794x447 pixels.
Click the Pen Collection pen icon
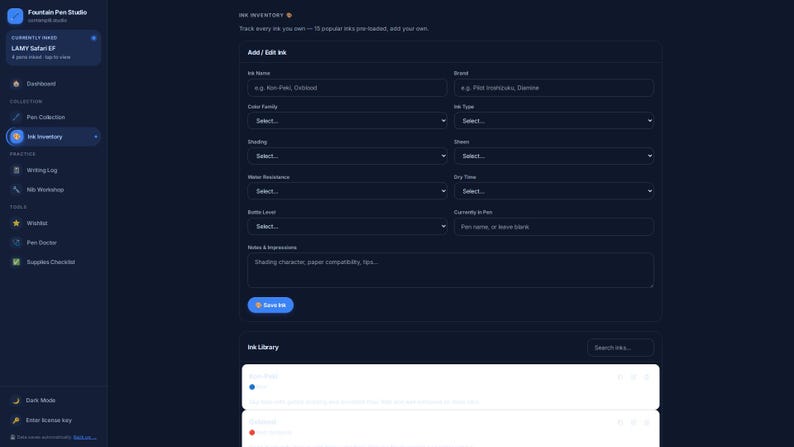pyautogui.click(x=16, y=117)
